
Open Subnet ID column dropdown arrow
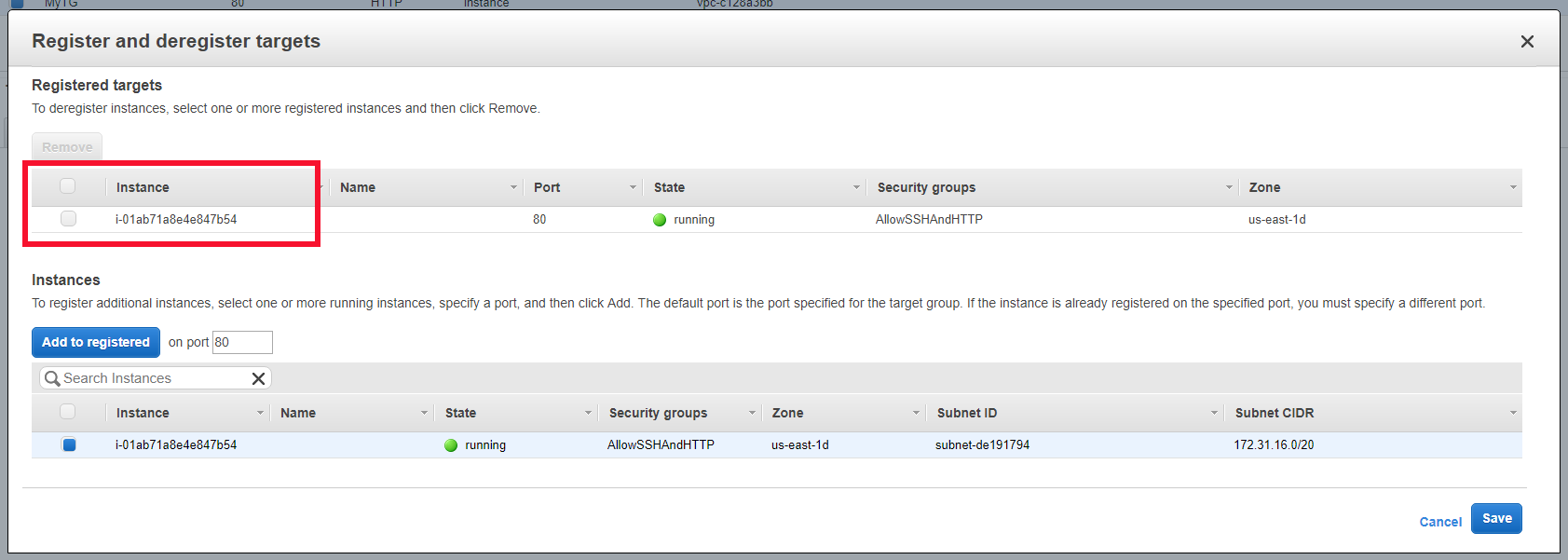(x=1214, y=413)
